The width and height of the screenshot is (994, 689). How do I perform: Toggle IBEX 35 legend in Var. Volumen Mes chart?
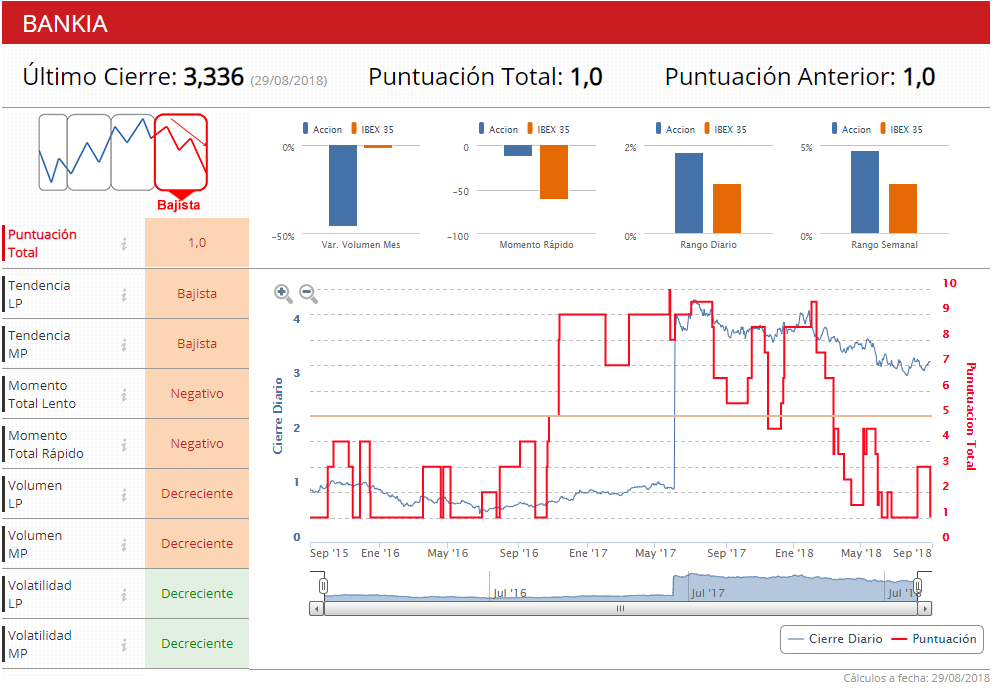pyautogui.click(x=373, y=129)
